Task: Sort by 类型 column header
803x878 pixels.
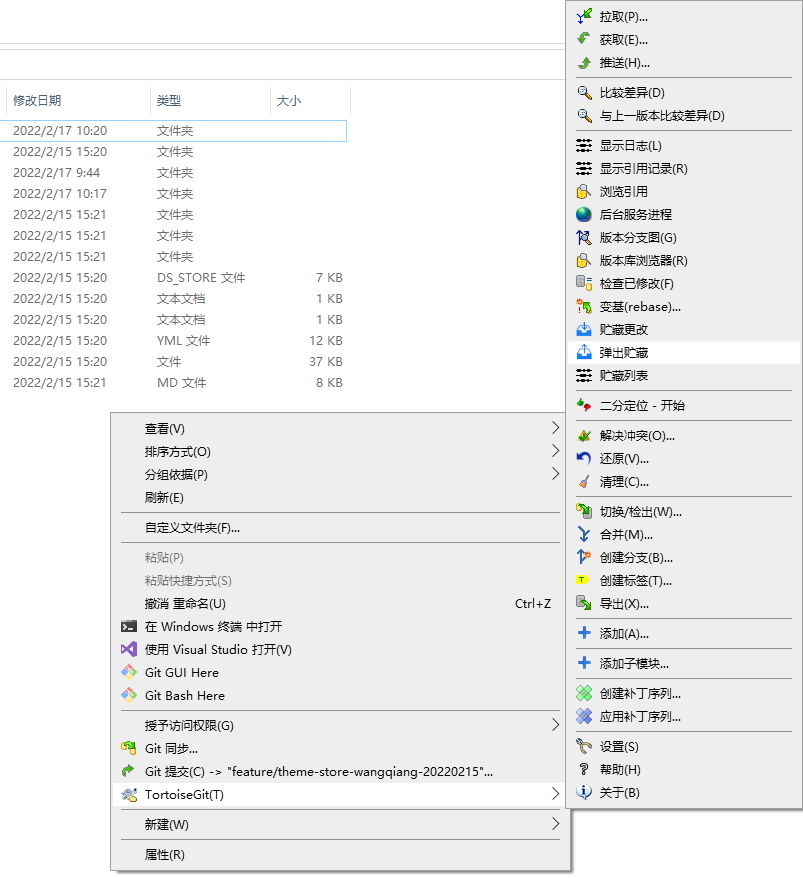Action: pyautogui.click(x=211, y=101)
